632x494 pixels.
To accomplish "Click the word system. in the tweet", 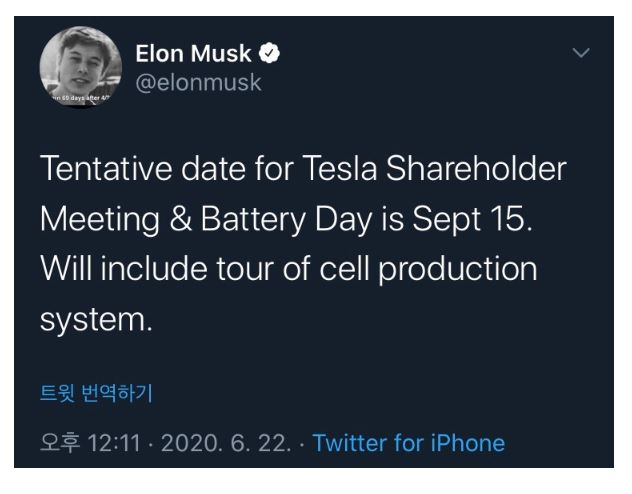I will pos(96,320).
